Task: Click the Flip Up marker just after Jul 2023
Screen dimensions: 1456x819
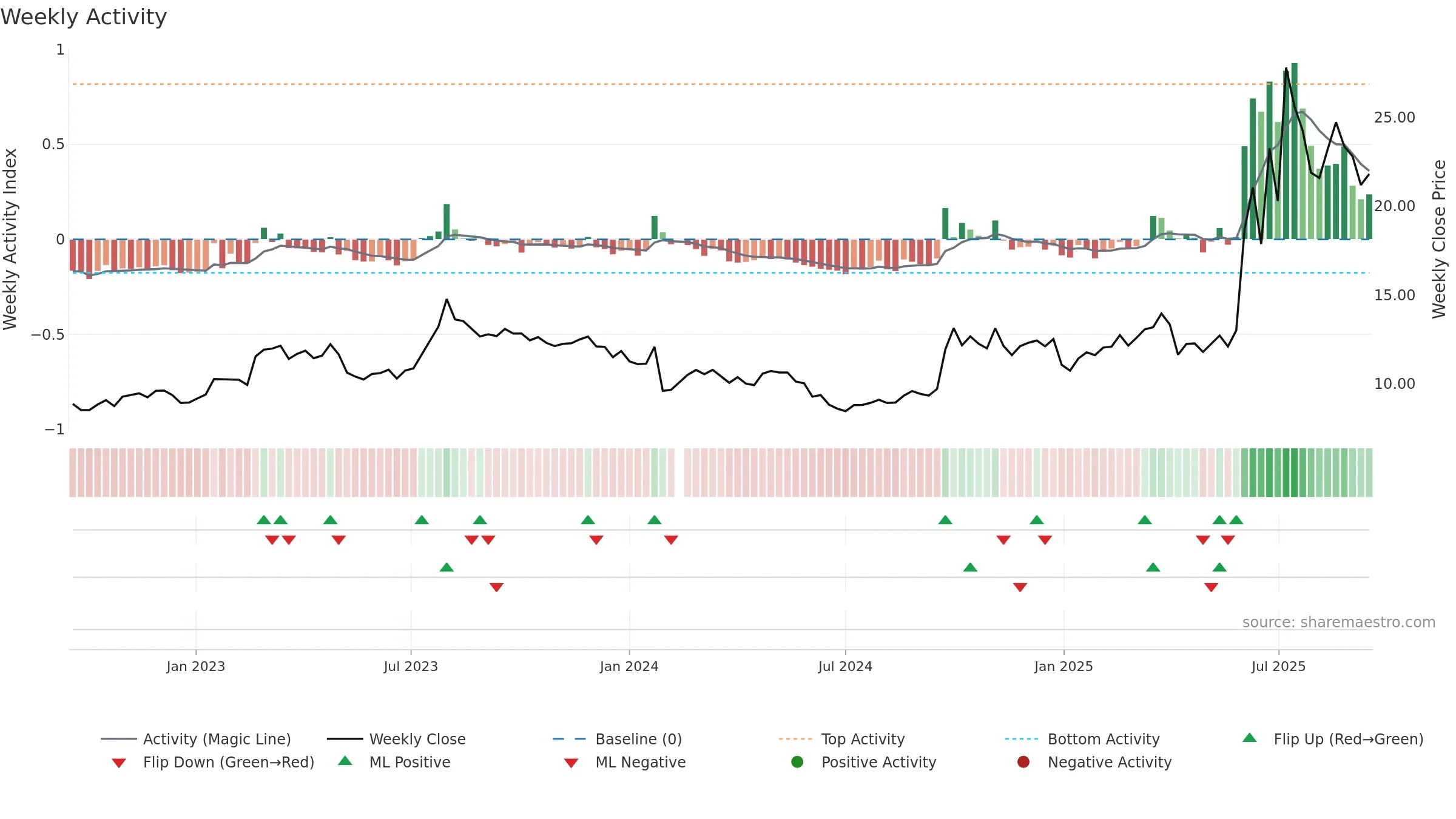Action: [x=422, y=520]
